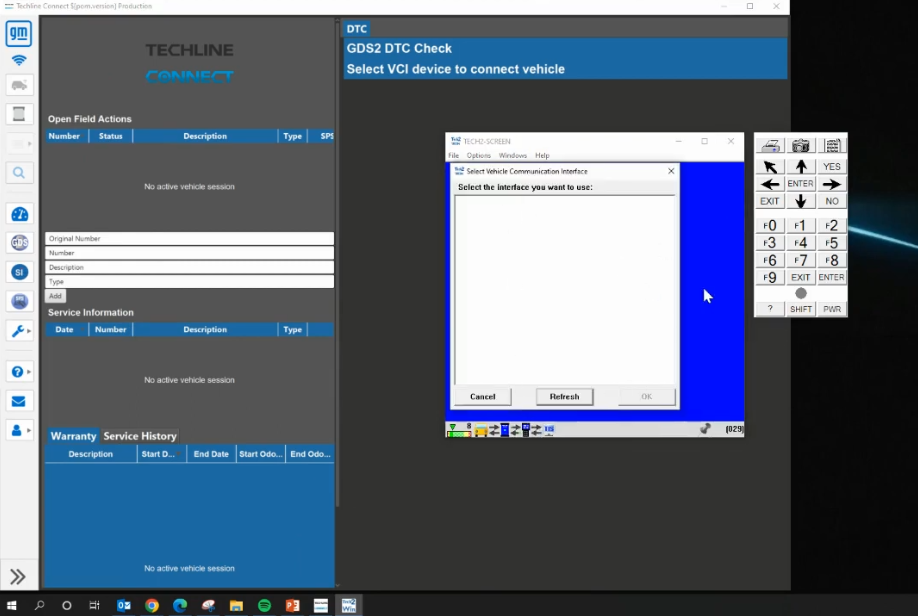Image resolution: width=918 pixels, height=616 pixels.
Task: Click the F1 function key
Action: click(x=800, y=225)
